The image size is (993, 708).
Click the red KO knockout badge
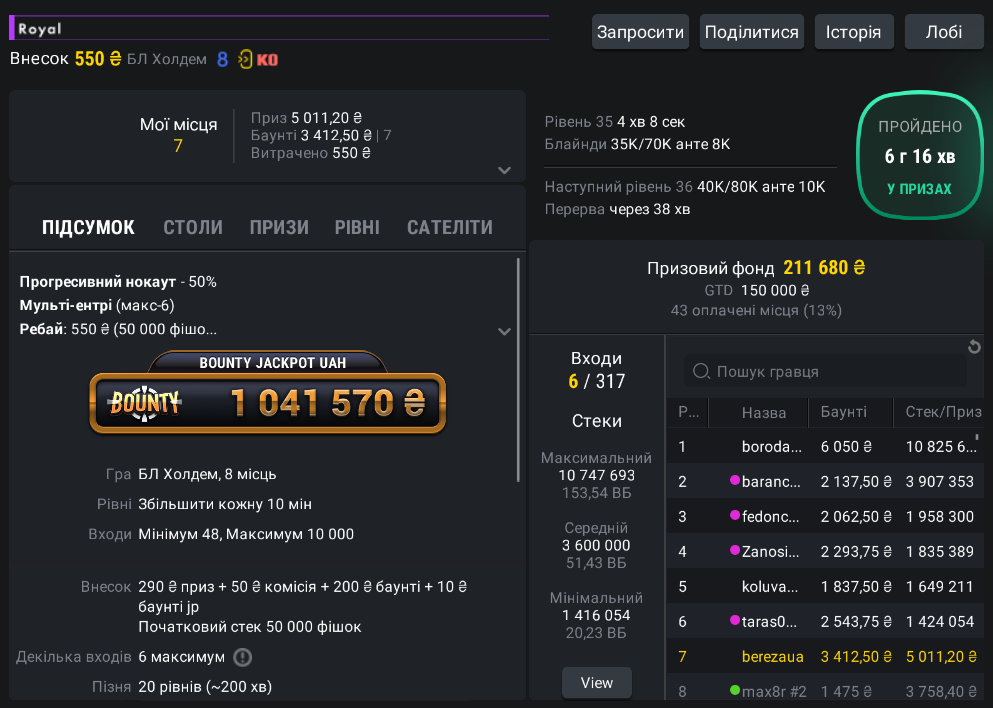(x=268, y=60)
